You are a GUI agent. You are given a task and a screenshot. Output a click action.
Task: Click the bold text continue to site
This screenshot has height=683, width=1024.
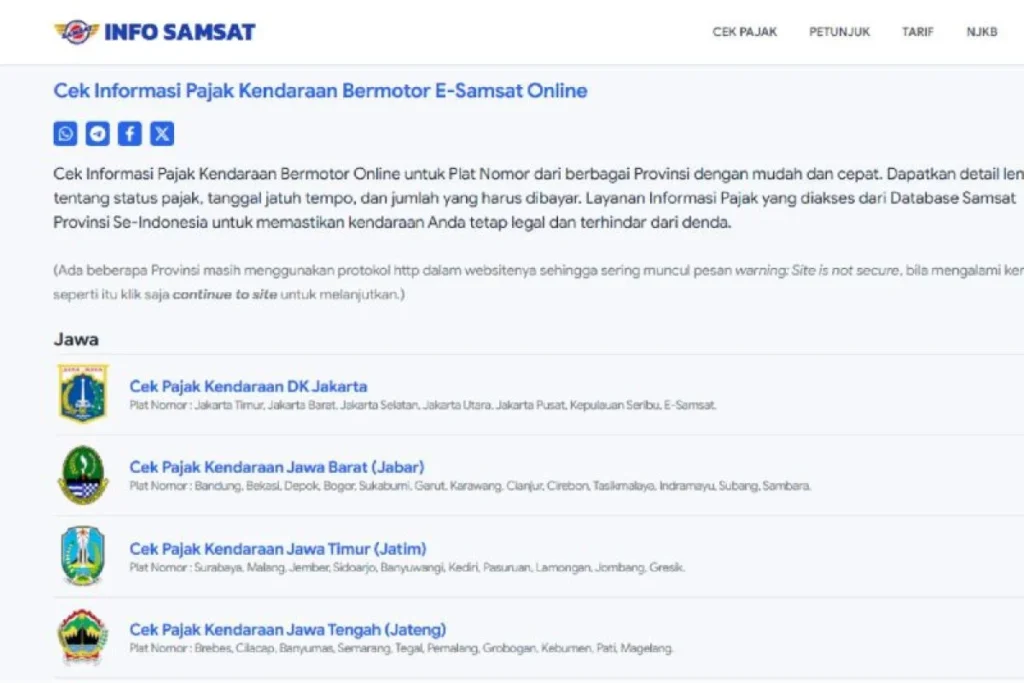pos(225,294)
